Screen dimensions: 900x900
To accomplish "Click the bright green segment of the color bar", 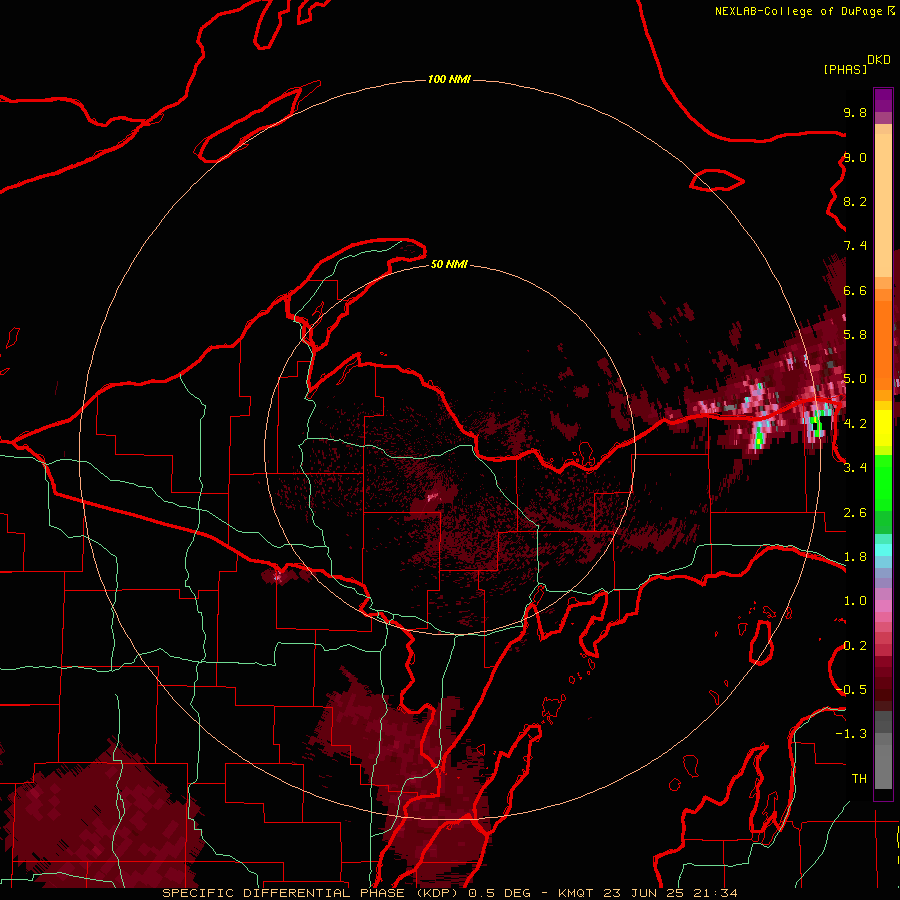I will pyautogui.click(x=883, y=482).
